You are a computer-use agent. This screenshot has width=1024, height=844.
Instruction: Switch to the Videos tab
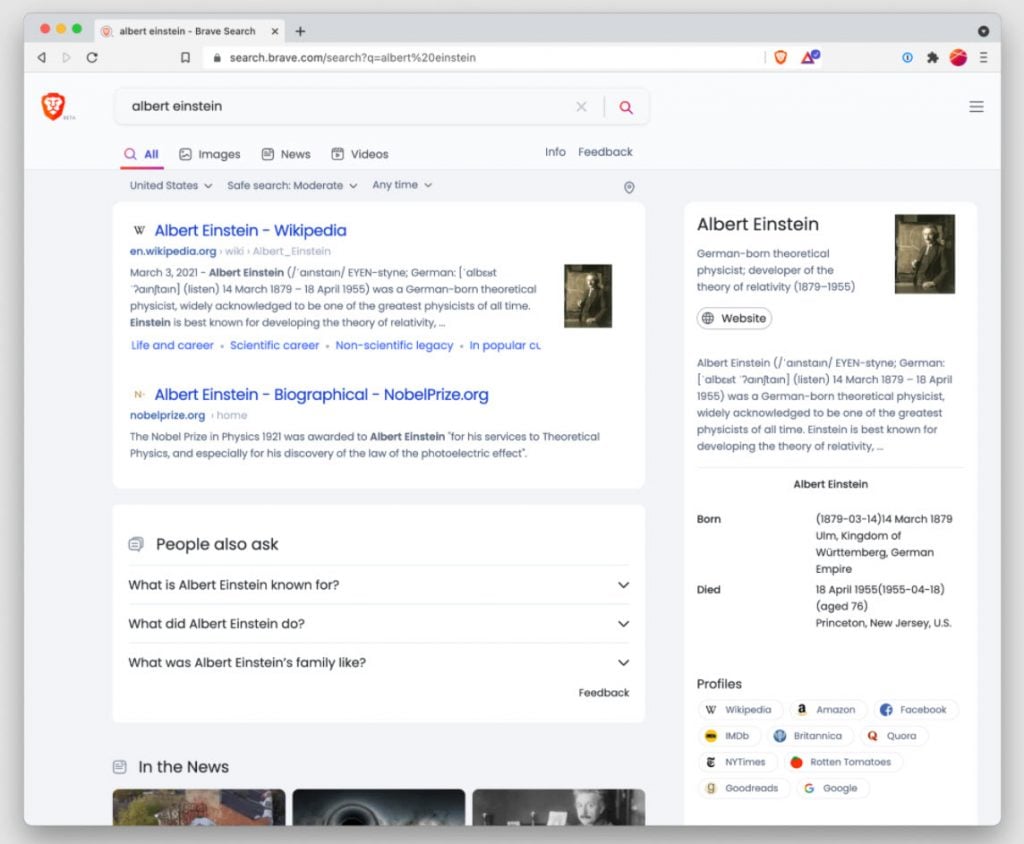point(360,154)
